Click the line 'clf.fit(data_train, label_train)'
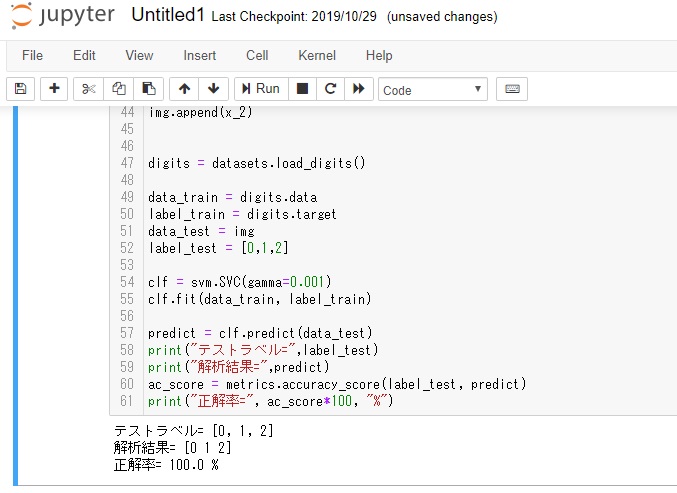 [259, 299]
